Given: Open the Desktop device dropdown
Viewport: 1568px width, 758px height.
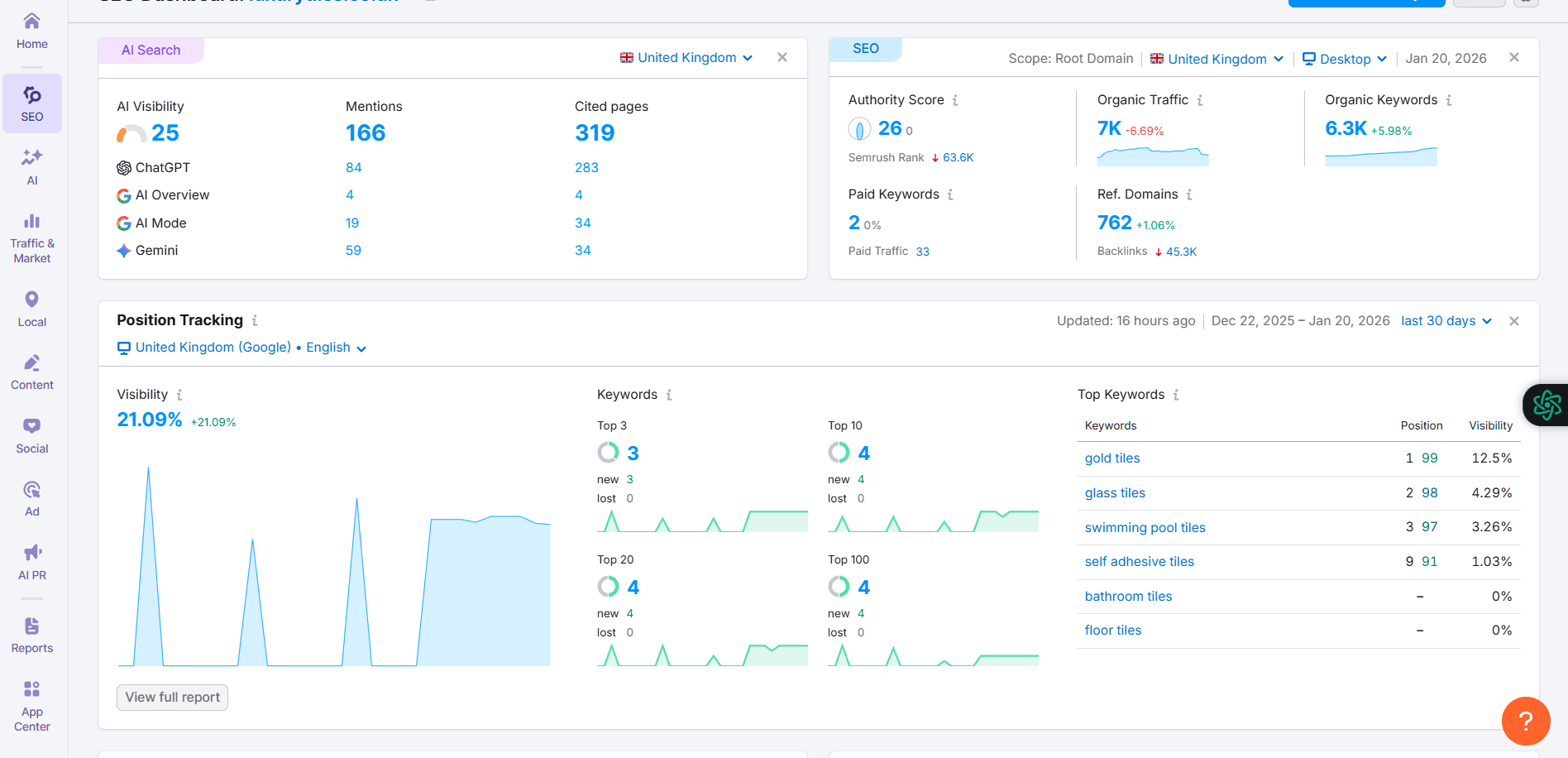Looking at the screenshot, I should pos(1344,58).
